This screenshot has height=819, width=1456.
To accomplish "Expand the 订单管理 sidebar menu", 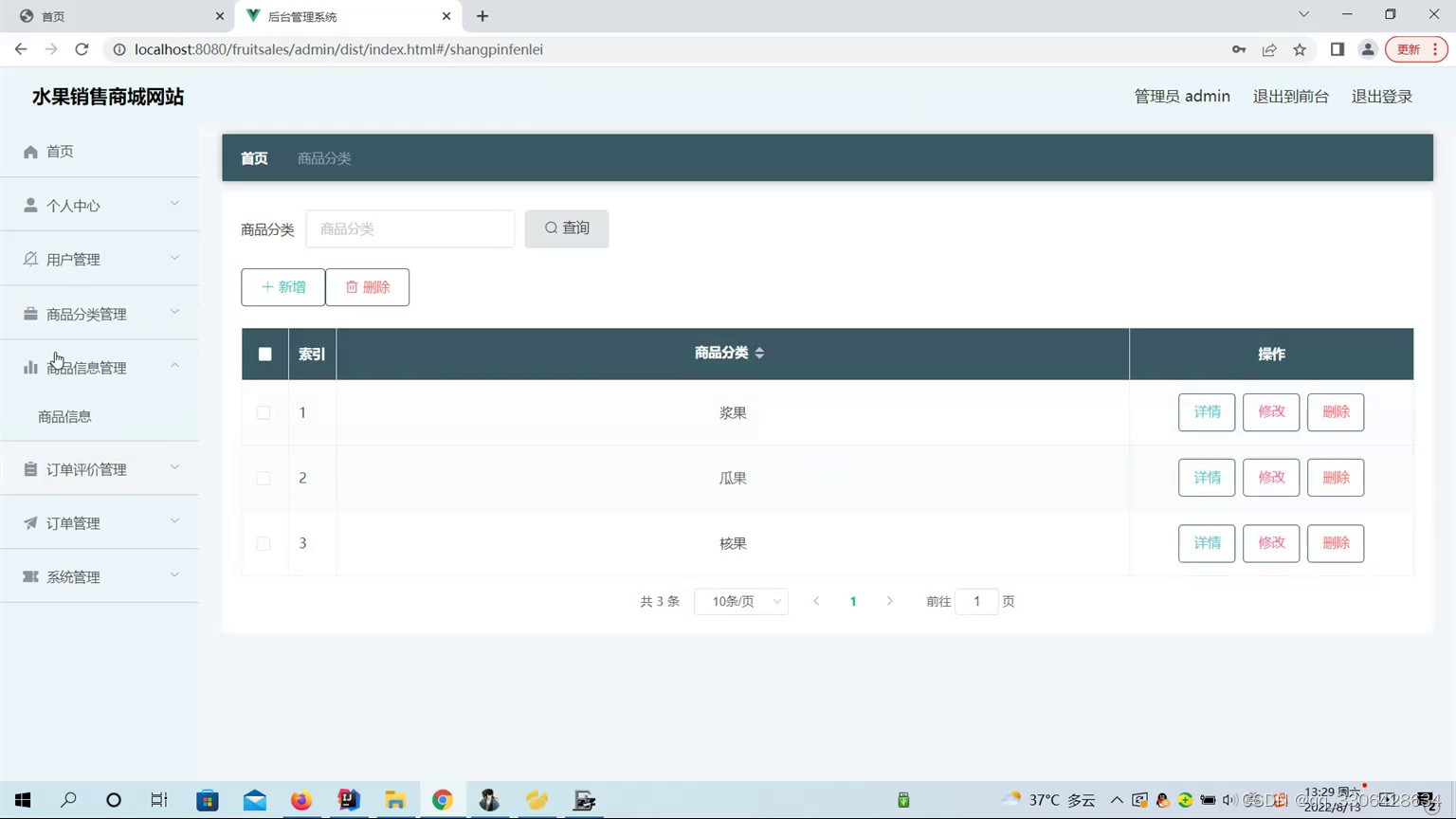I will click(100, 522).
